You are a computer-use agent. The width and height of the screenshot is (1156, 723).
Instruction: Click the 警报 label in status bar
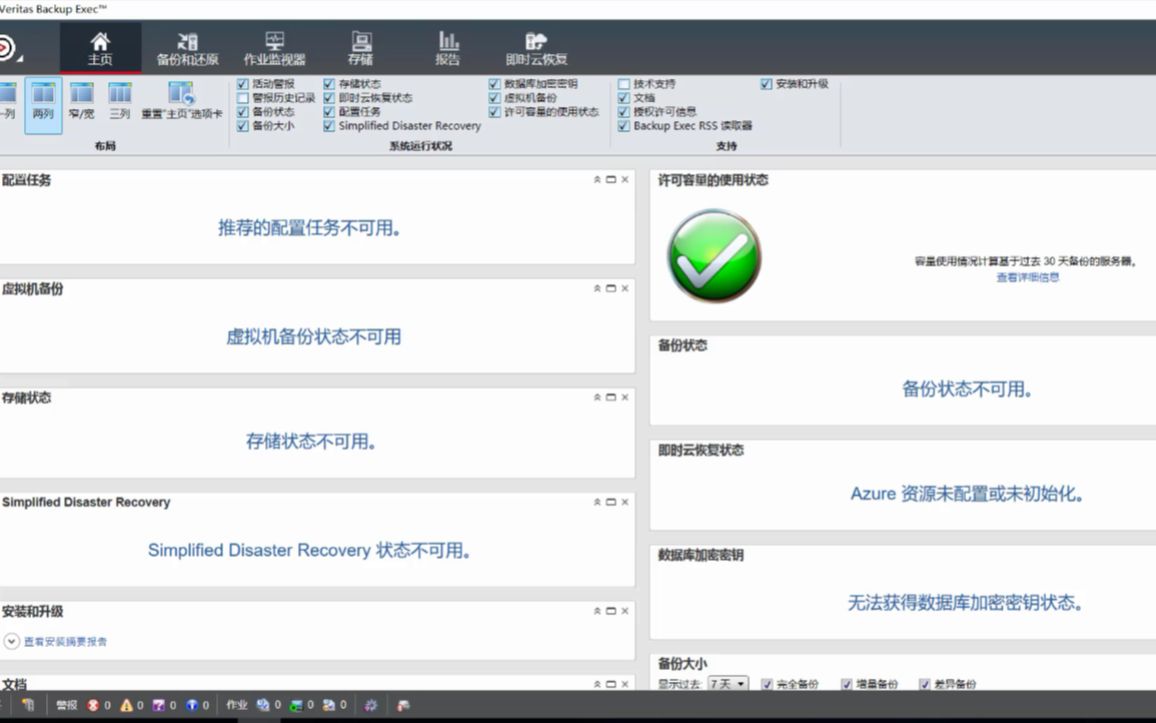pos(66,705)
